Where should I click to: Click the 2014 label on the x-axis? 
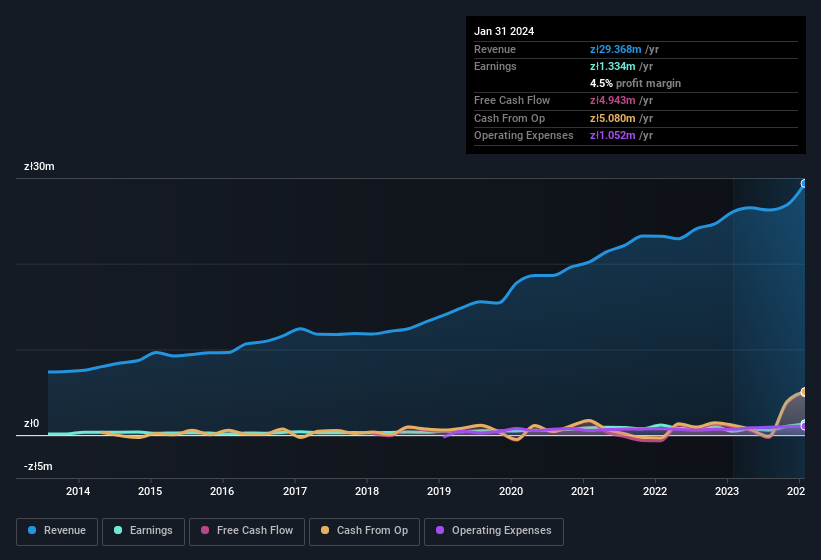(x=78, y=491)
